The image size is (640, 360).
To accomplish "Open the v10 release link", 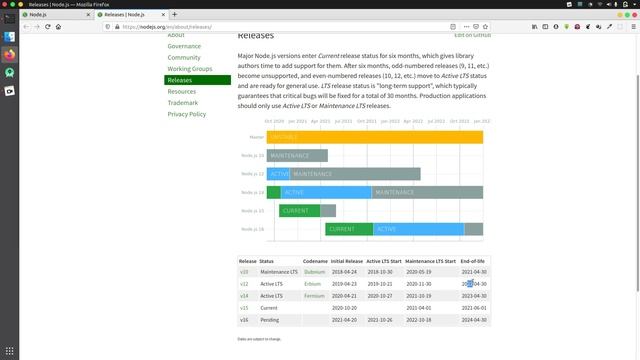I will 244,272.
